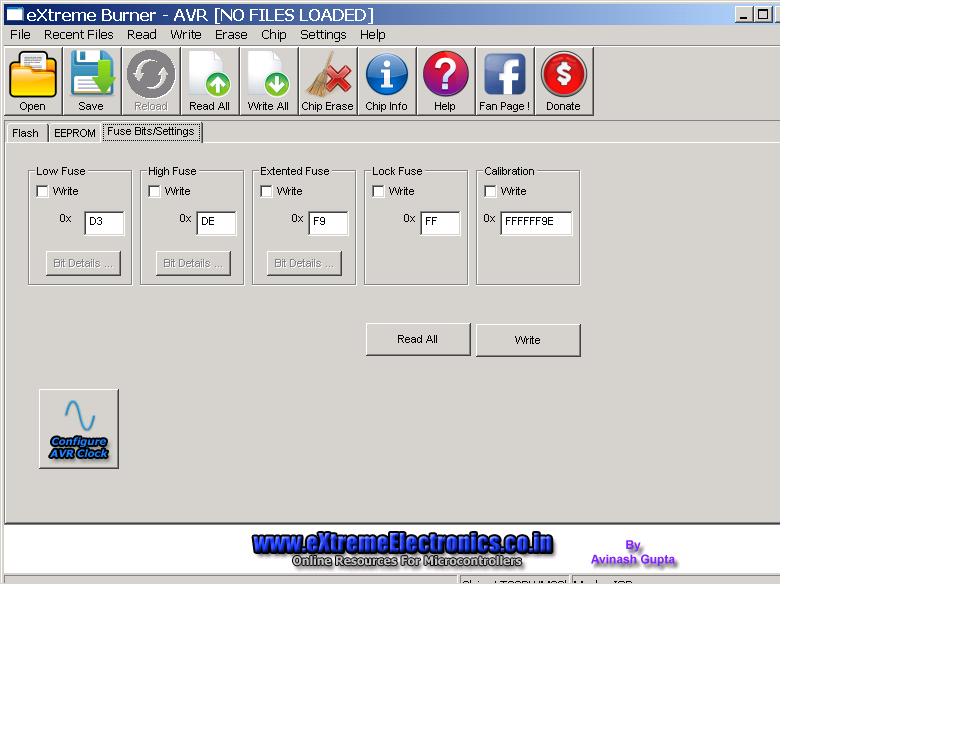The image size is (980, 735).
Task: Tick Write checkbox under Lock Fuse
Action: click(378, 191)
